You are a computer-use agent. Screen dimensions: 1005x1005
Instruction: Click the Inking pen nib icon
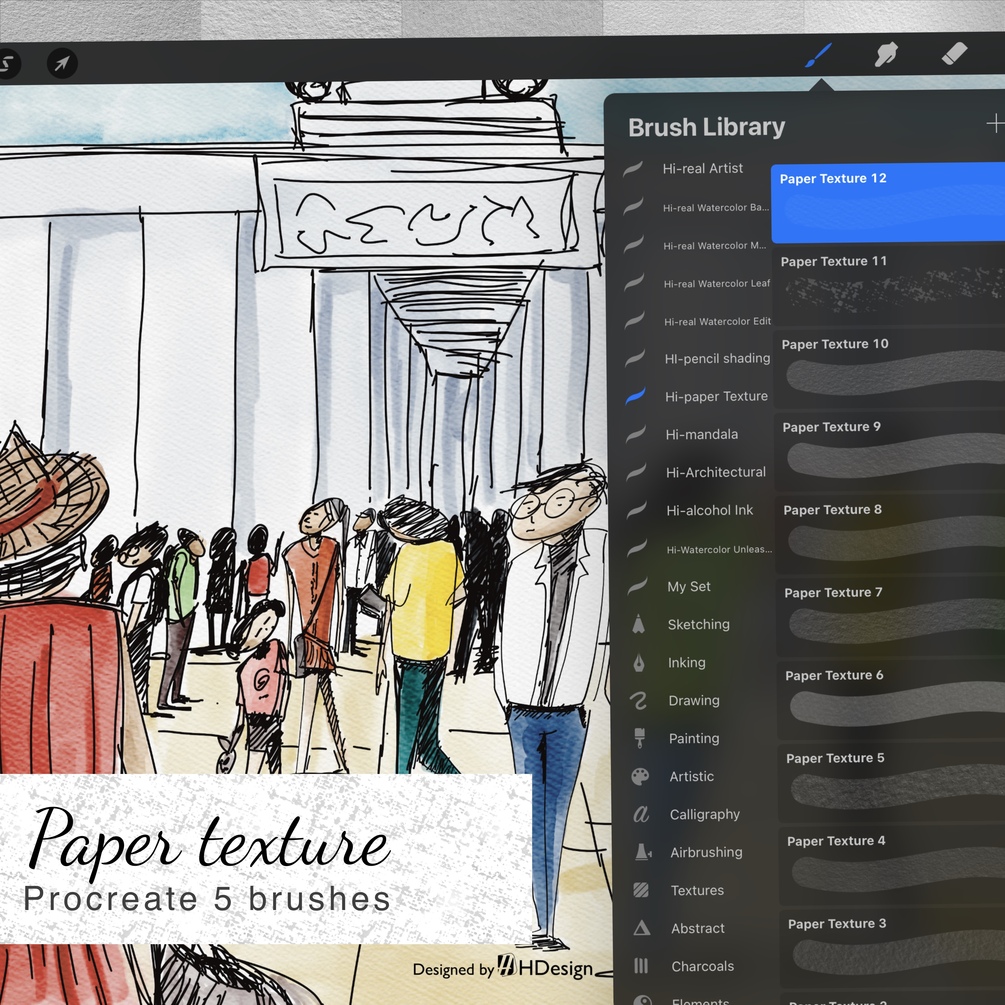[x=639, y=663]
